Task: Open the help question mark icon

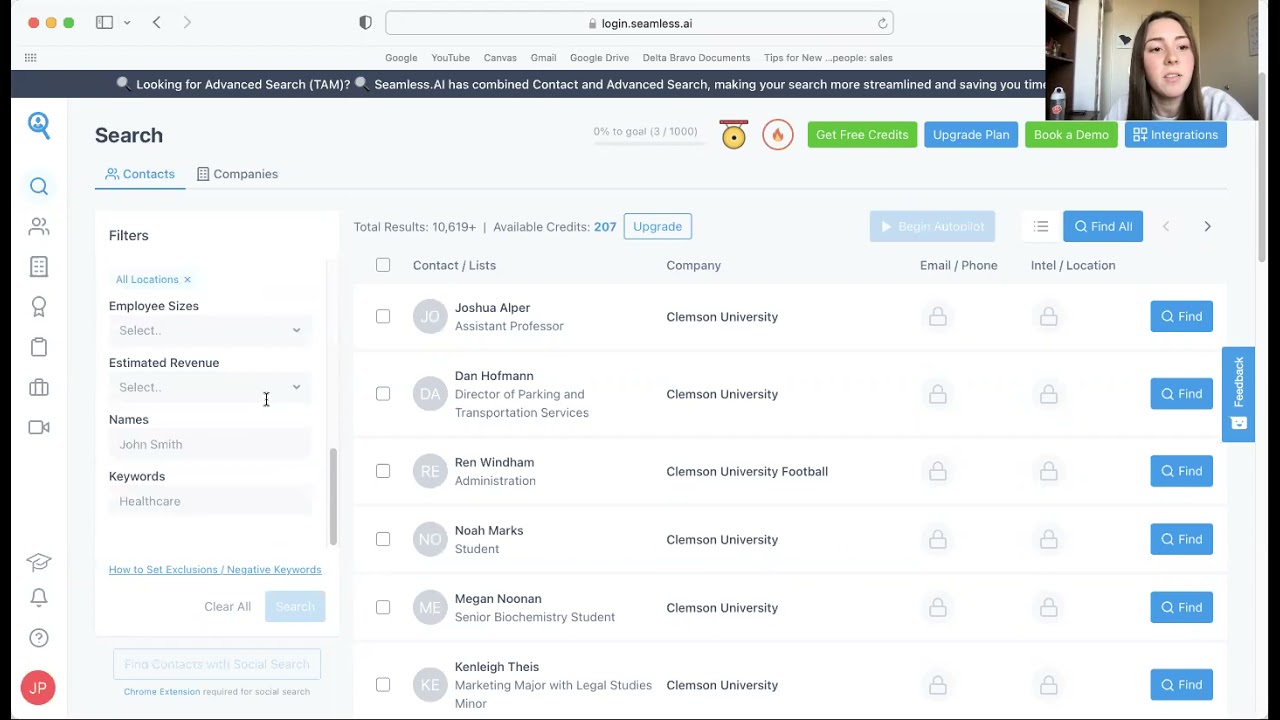Action: pos(39,638)
